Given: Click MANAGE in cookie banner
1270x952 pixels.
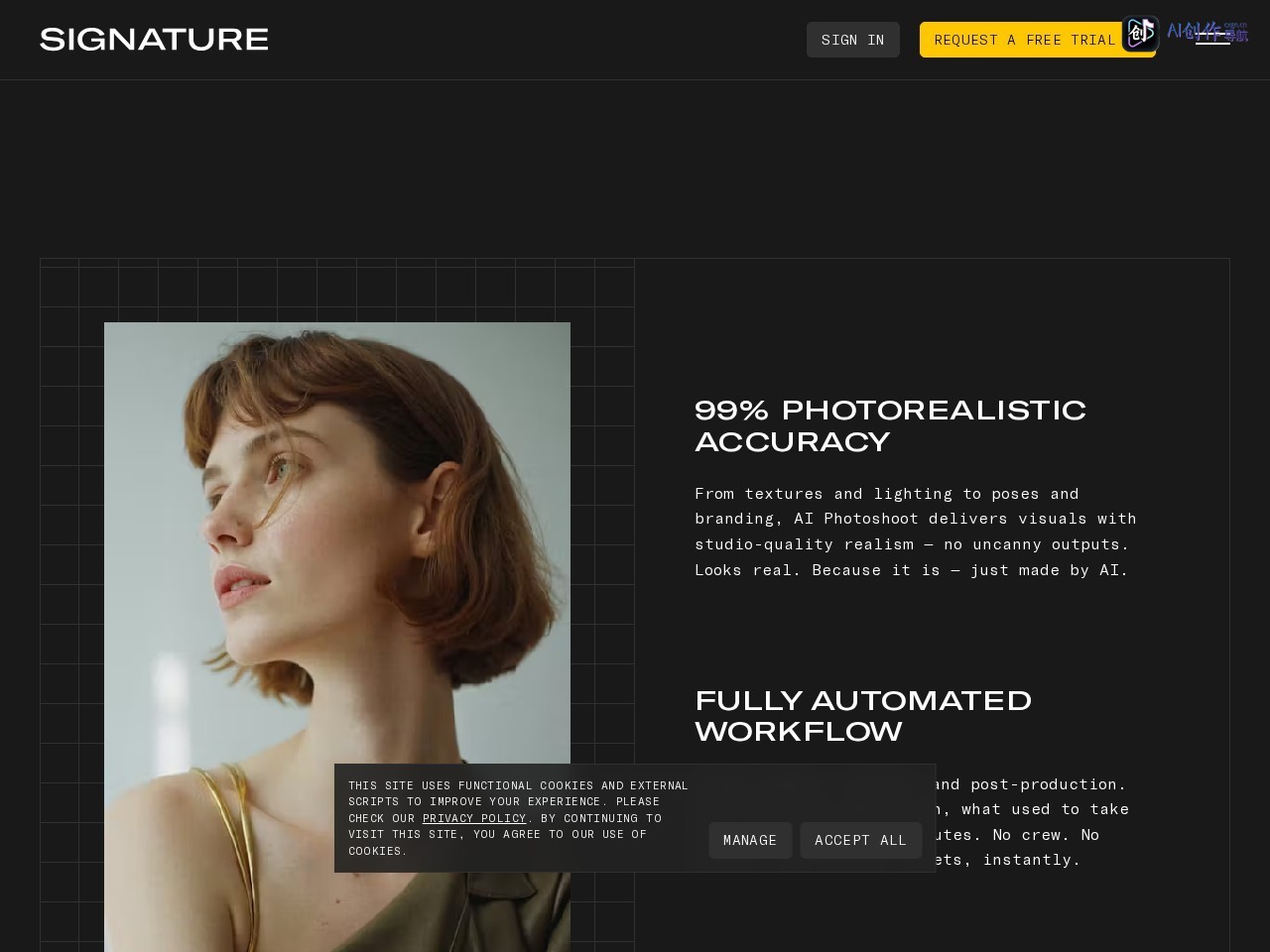Looking at the screenshot, I should (750, 840).
